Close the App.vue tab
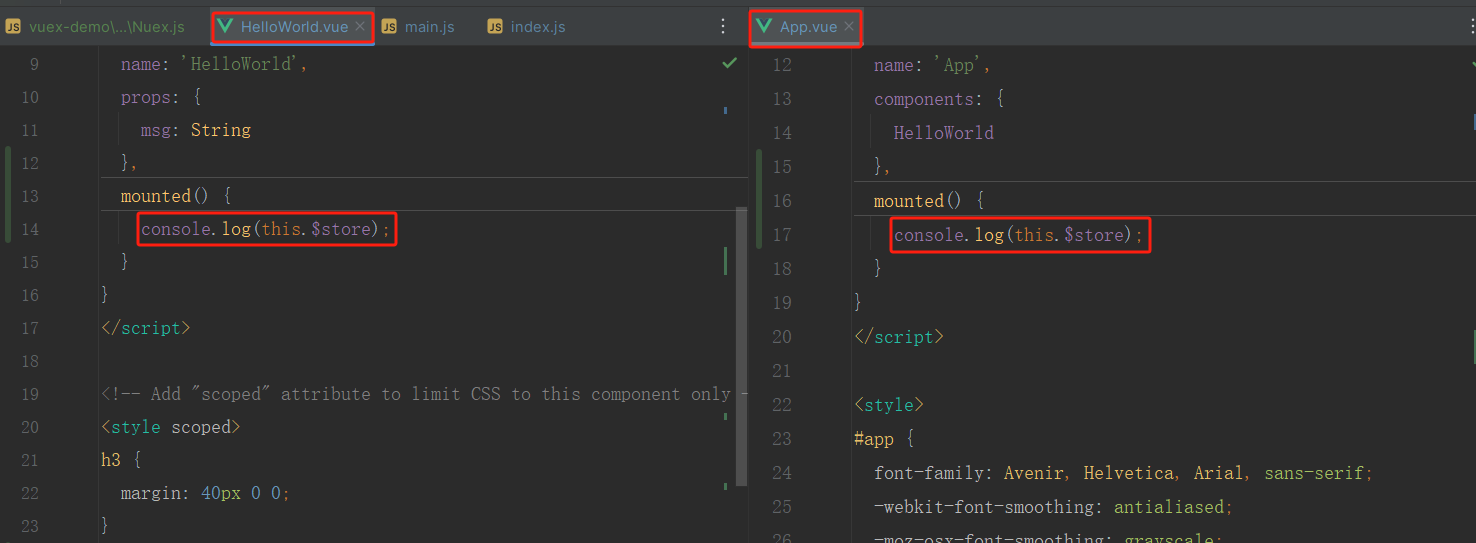Viewport: 1476px width, 543px height. click(849, 27)
